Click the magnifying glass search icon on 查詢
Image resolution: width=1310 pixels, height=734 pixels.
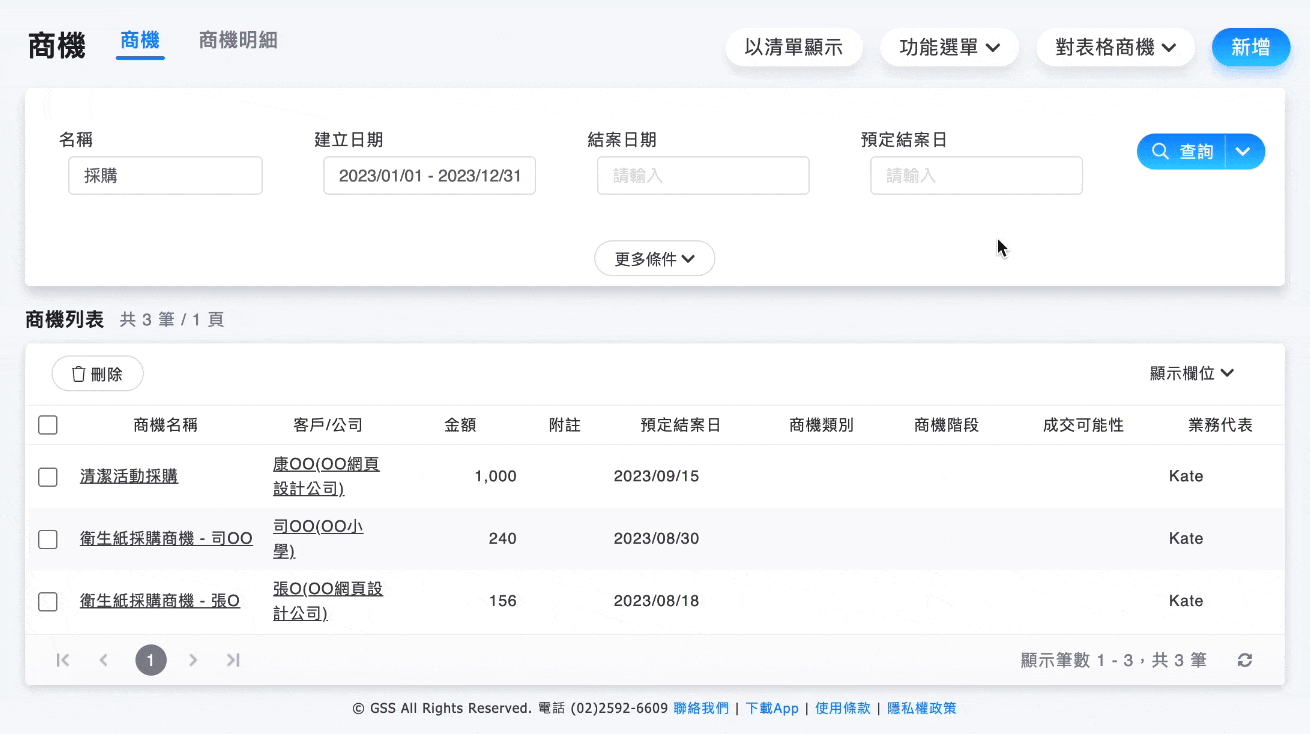point(1161,151)
